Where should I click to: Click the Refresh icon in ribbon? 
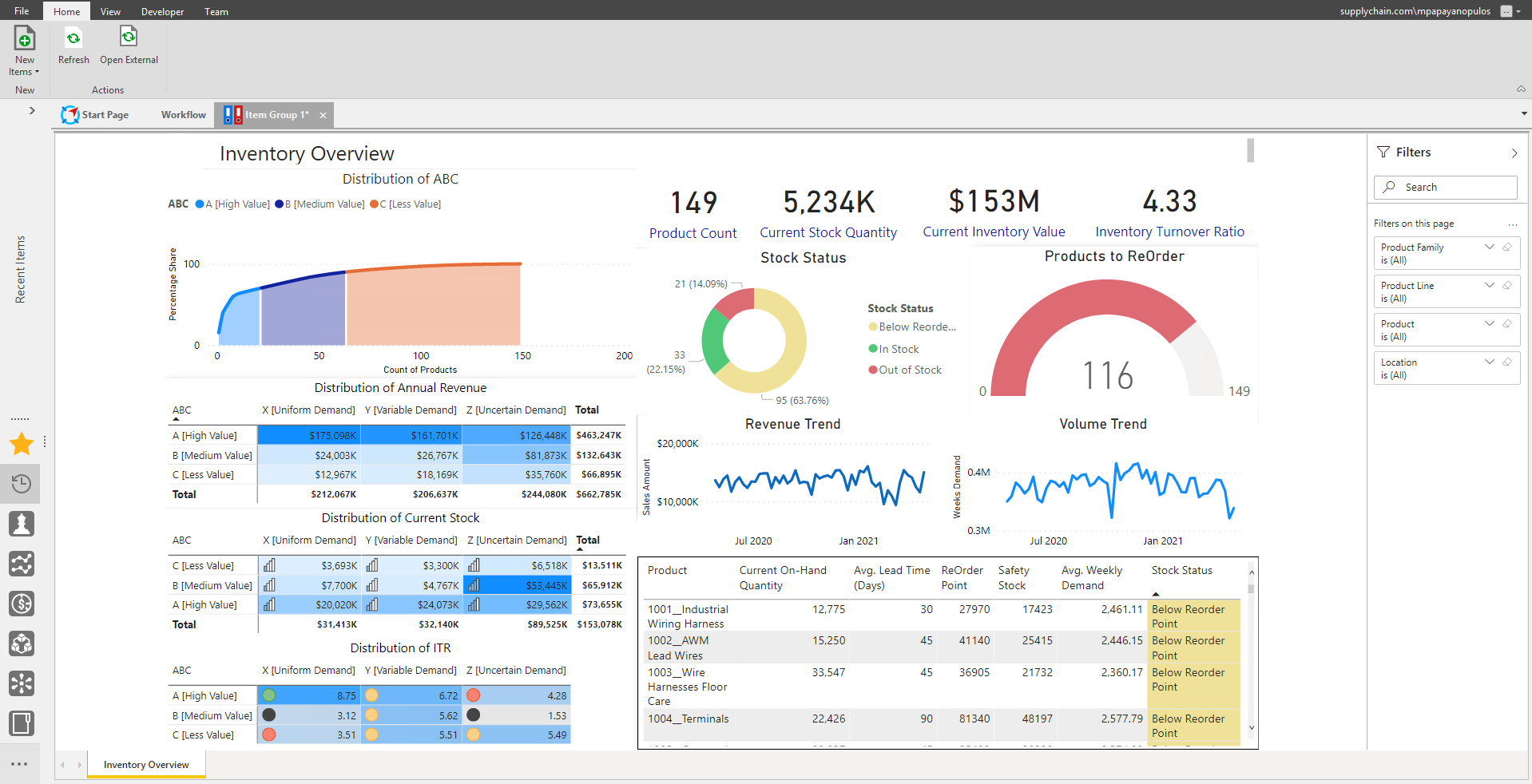(x=73, y=38)
